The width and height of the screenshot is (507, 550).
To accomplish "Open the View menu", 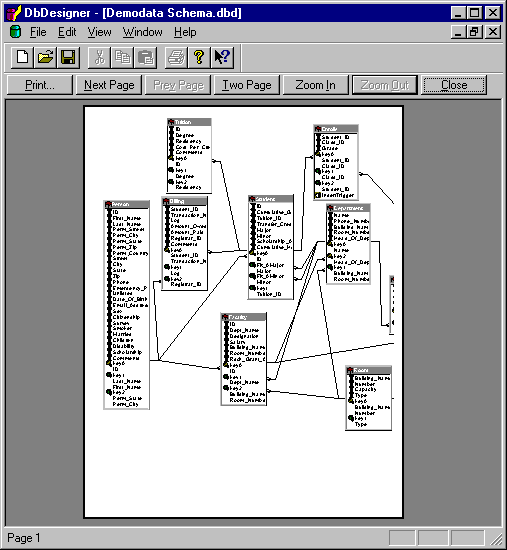I will pyautogui.click(x=99, y=32).
